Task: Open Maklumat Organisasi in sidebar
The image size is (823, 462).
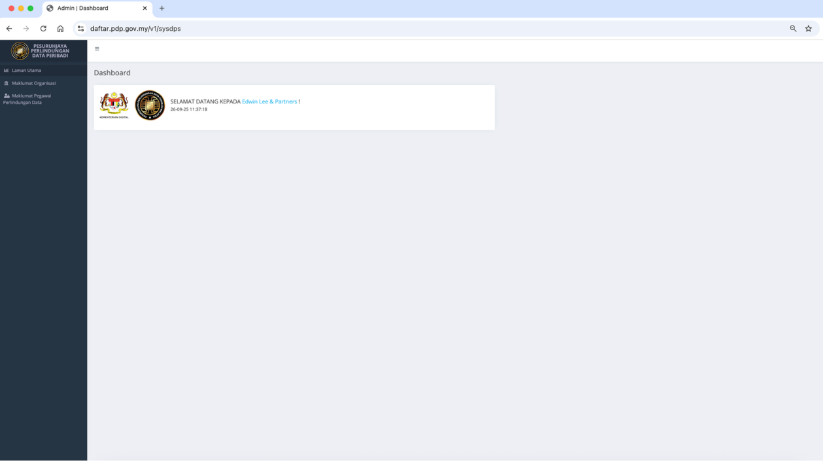Action: tap(33, 83)
